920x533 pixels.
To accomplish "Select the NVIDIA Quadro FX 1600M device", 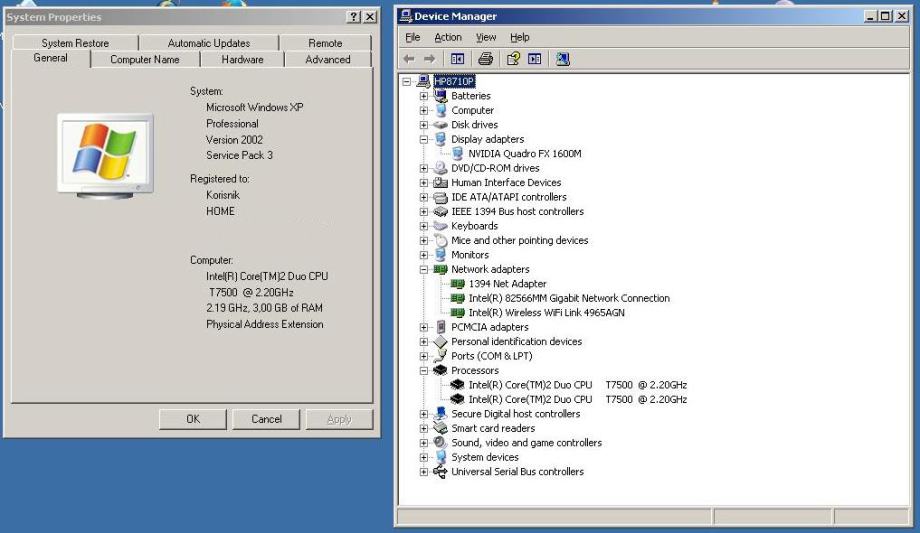I will [524, 154].
